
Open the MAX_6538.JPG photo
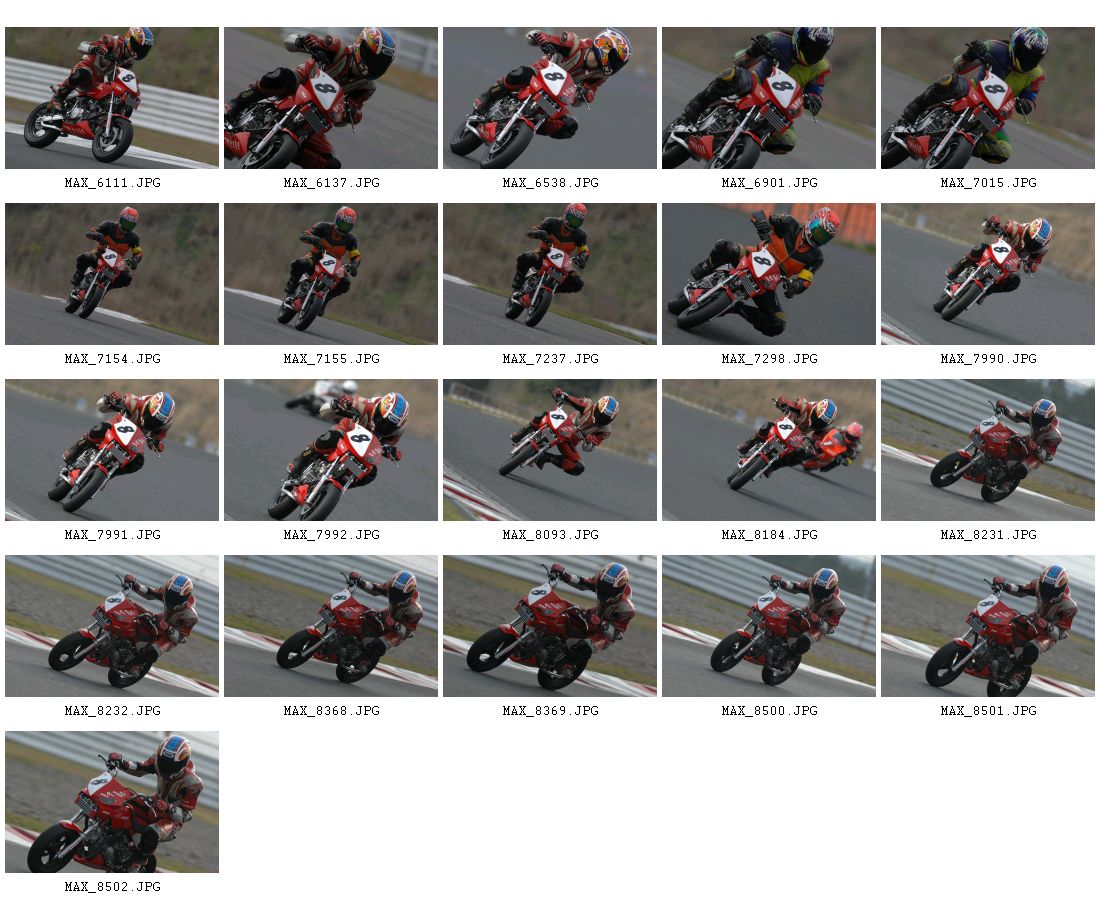[x=549, y=98]
